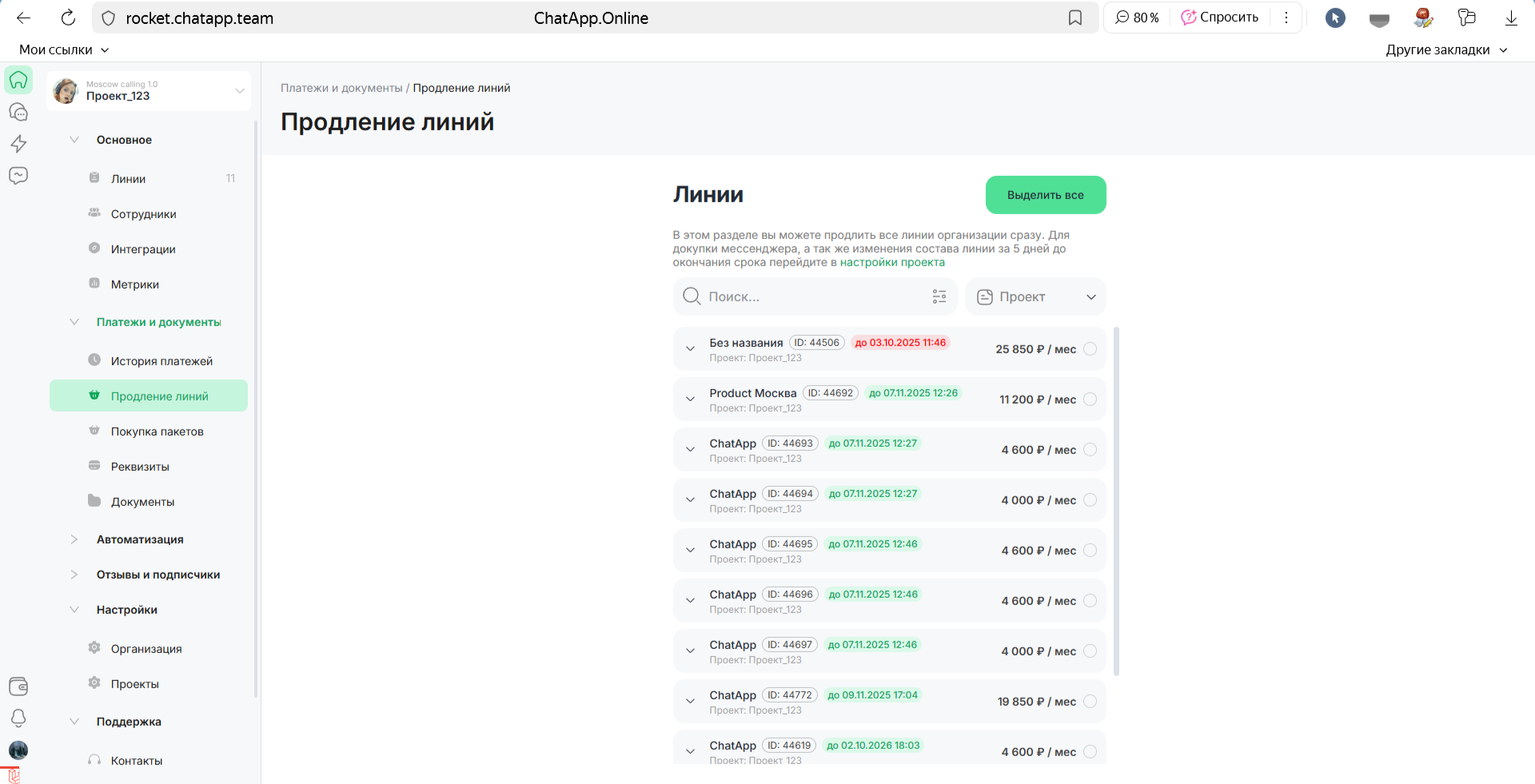Open the wallet icon in left rail
Image resolution: width=1535 pixels, height=784 pixels.
[x=18, y=686]
